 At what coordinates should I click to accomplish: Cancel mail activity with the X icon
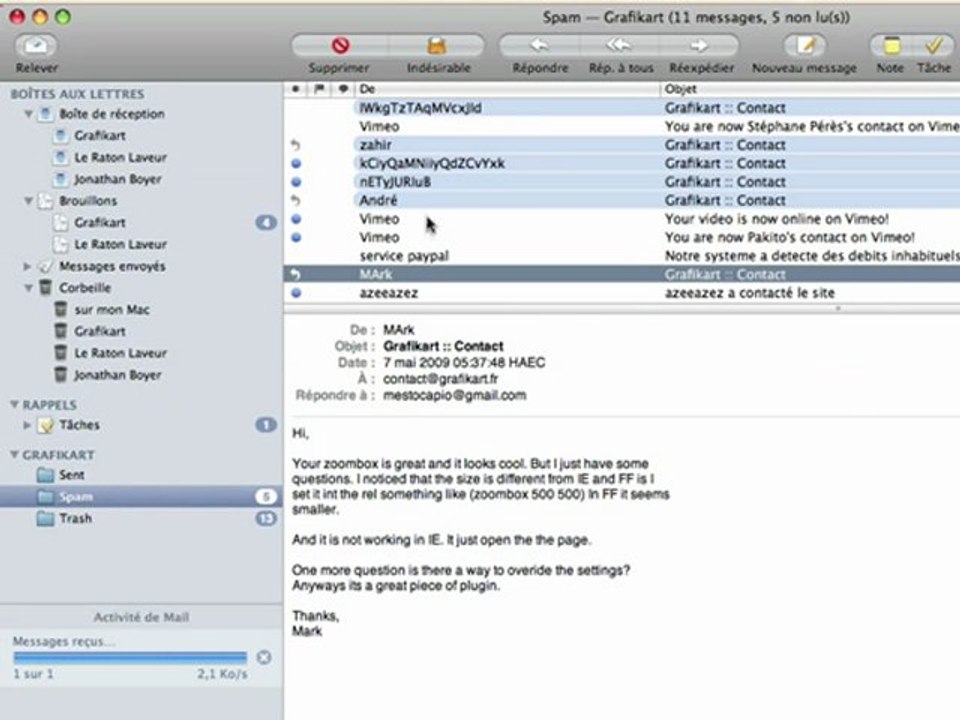(264, 658)
